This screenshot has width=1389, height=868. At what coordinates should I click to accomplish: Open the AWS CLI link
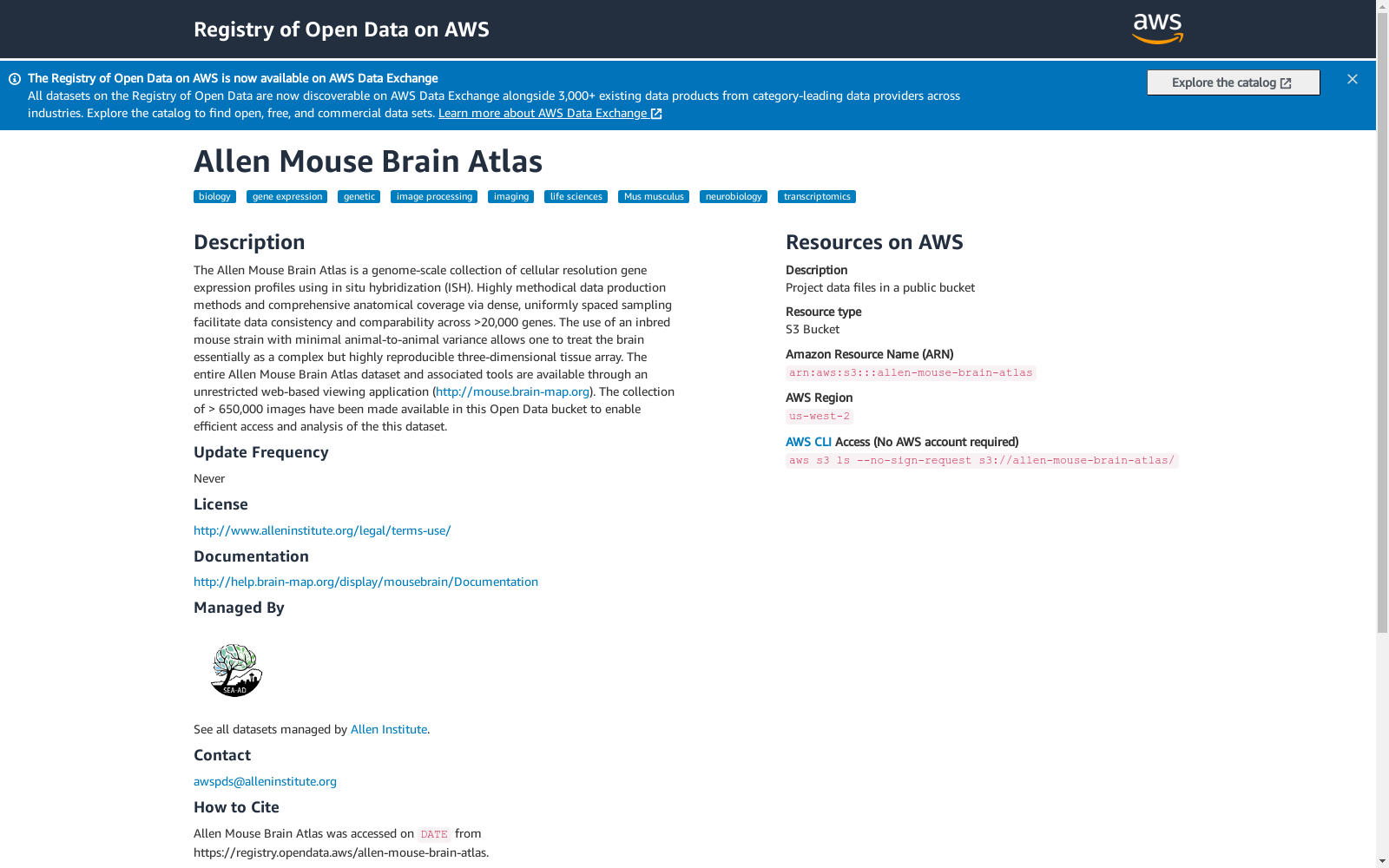coord(808,442)
